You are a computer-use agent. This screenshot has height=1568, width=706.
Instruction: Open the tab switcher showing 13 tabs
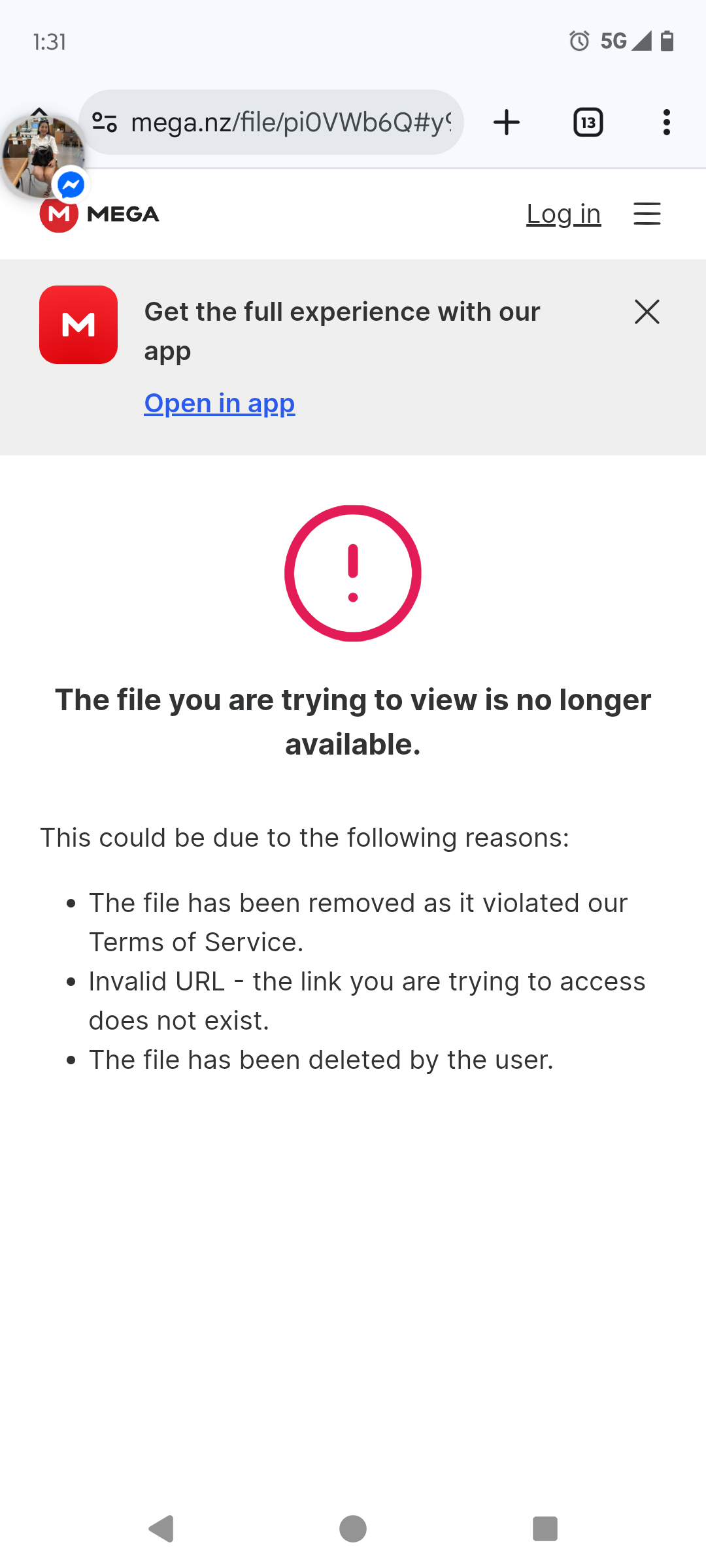[x=588, y=122]
